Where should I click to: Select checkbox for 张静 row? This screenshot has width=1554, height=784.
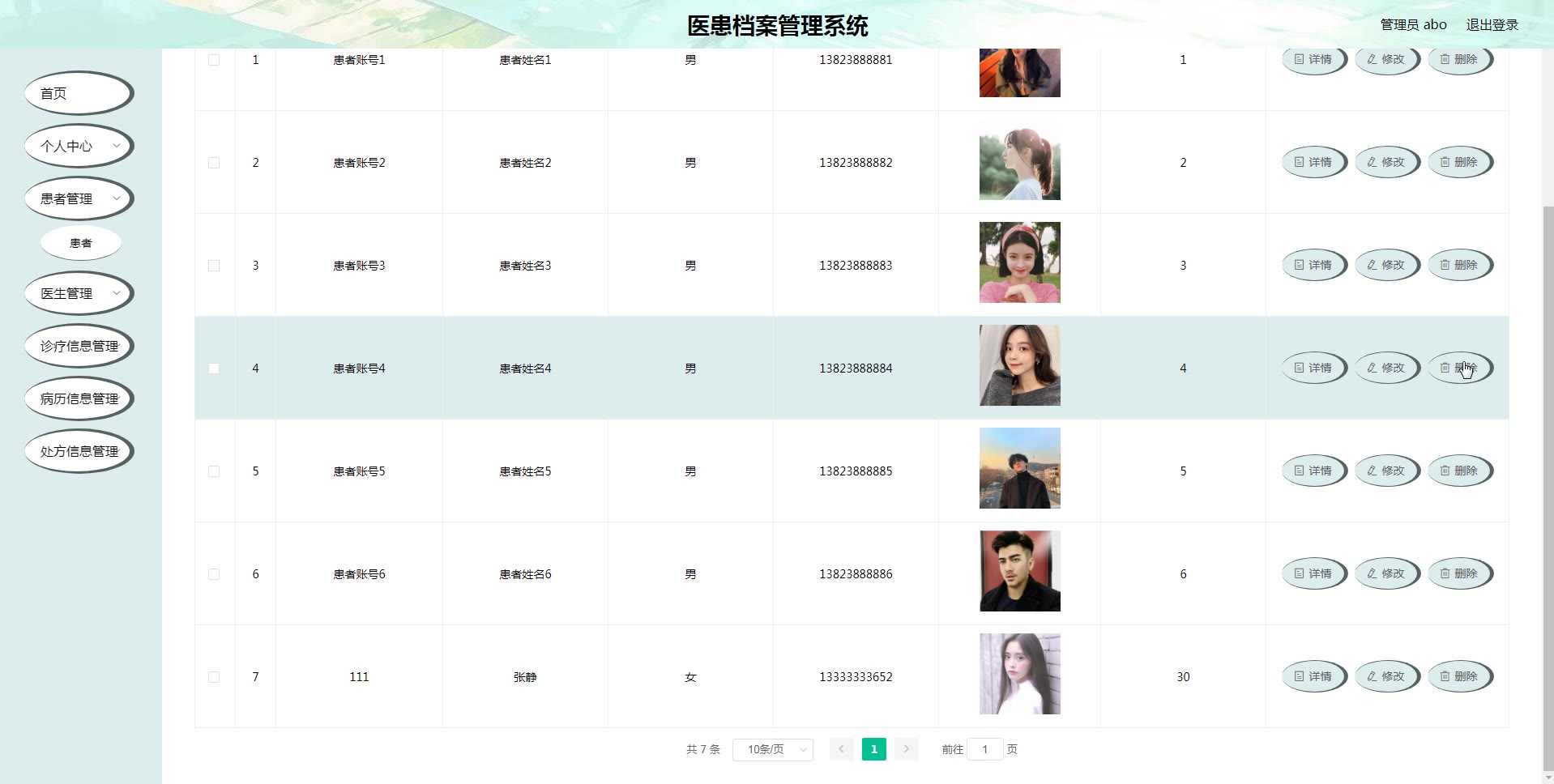pyautogui.click(x=214, y=677)
